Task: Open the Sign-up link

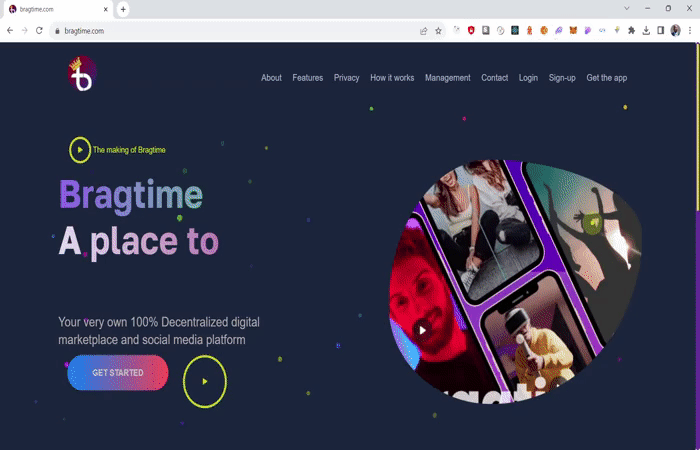Action: click(x=562, y=78)
